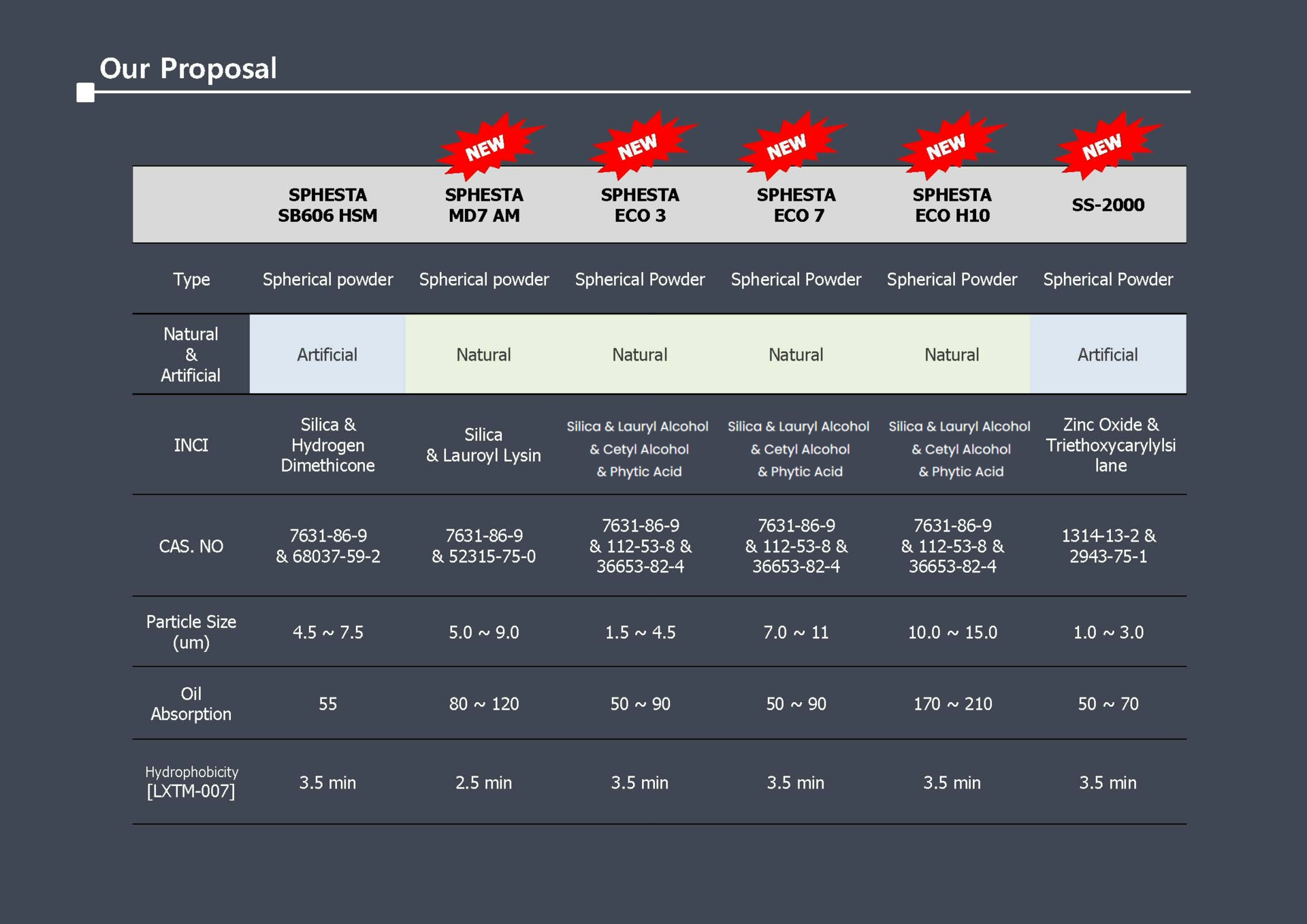1307x924 pixels.
Task: Click the SS-2000 column header
Action: pos(1108,205)
